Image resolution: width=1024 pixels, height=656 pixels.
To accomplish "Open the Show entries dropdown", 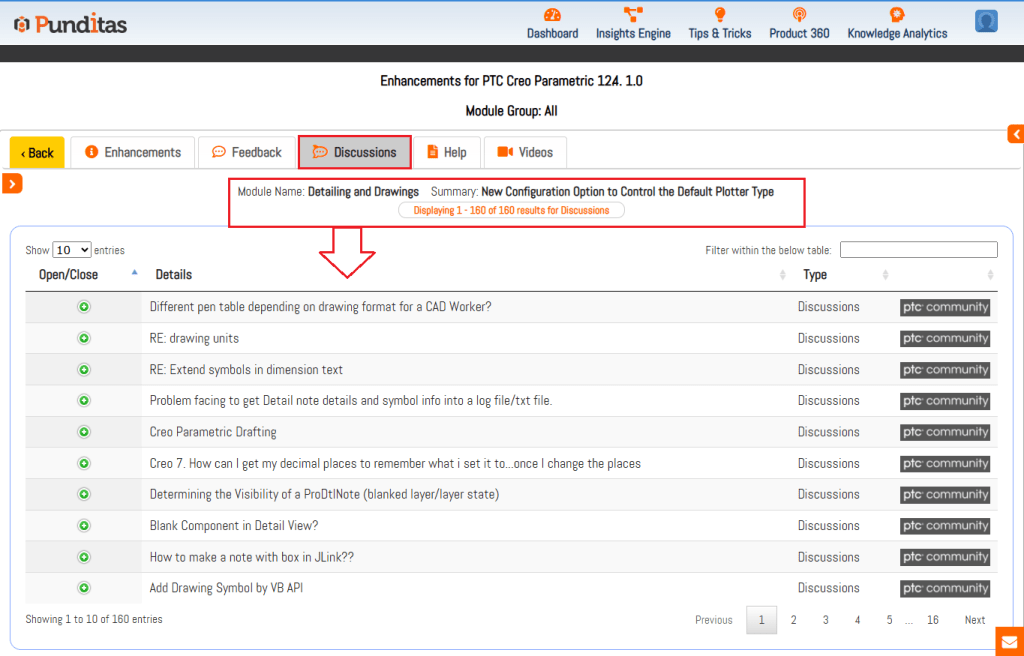I will (x=72, y=250).
